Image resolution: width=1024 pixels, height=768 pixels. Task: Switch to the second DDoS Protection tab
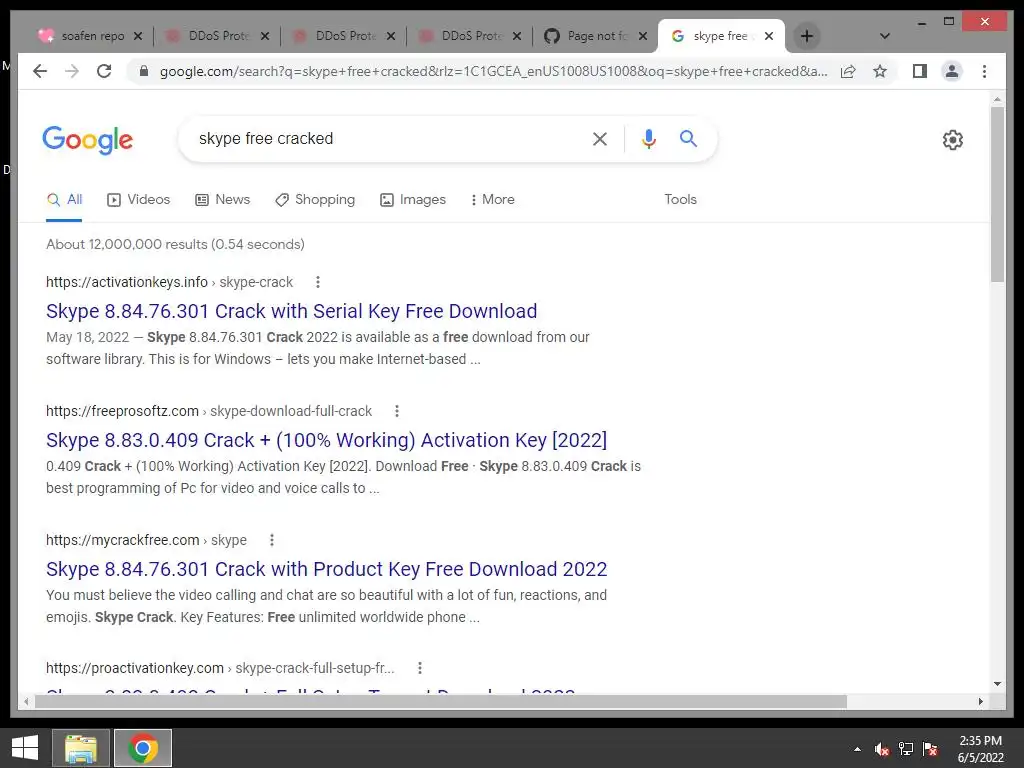coord(343,36)
